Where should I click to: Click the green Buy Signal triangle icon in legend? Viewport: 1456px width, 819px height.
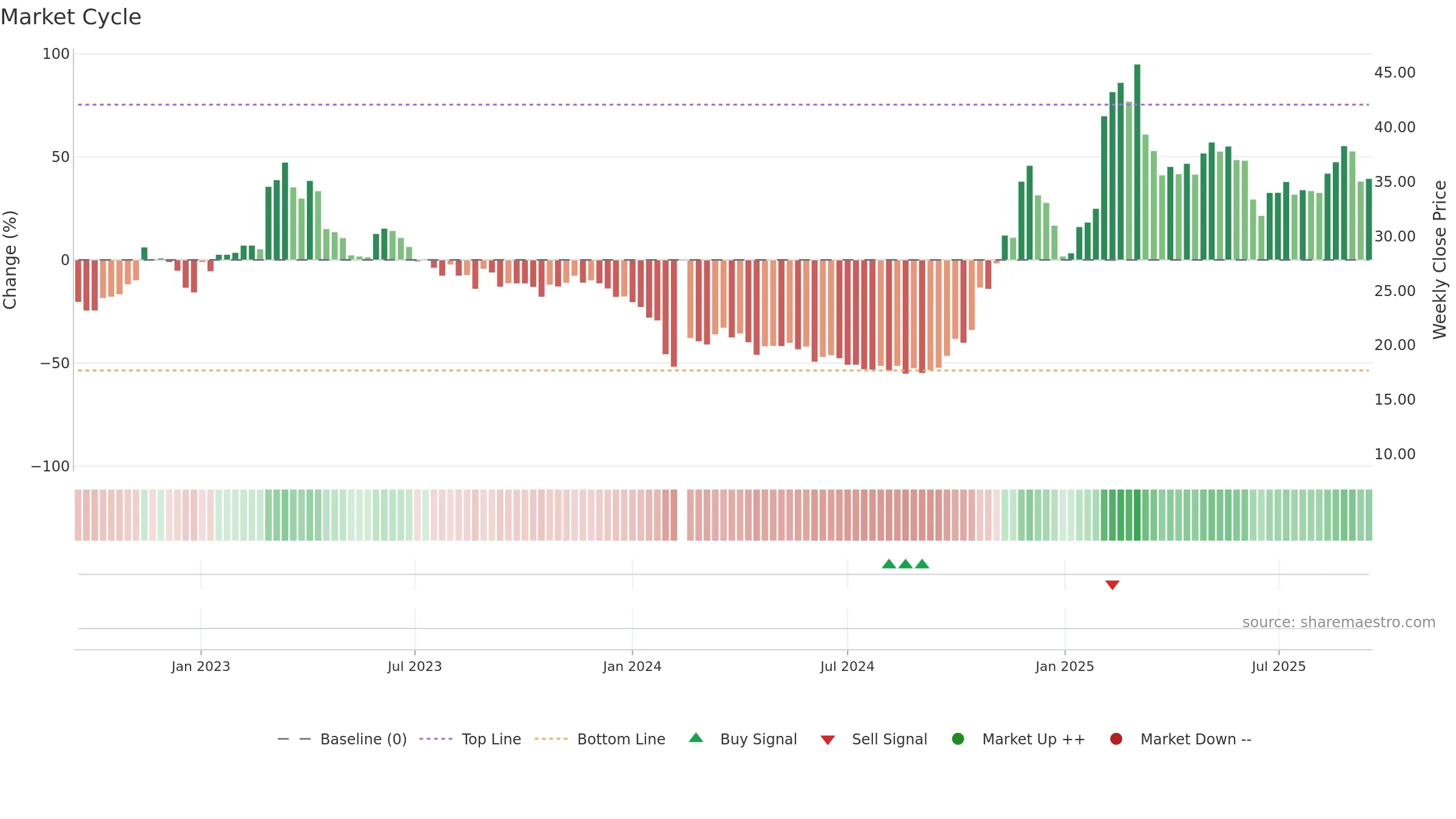click(696, 738)
